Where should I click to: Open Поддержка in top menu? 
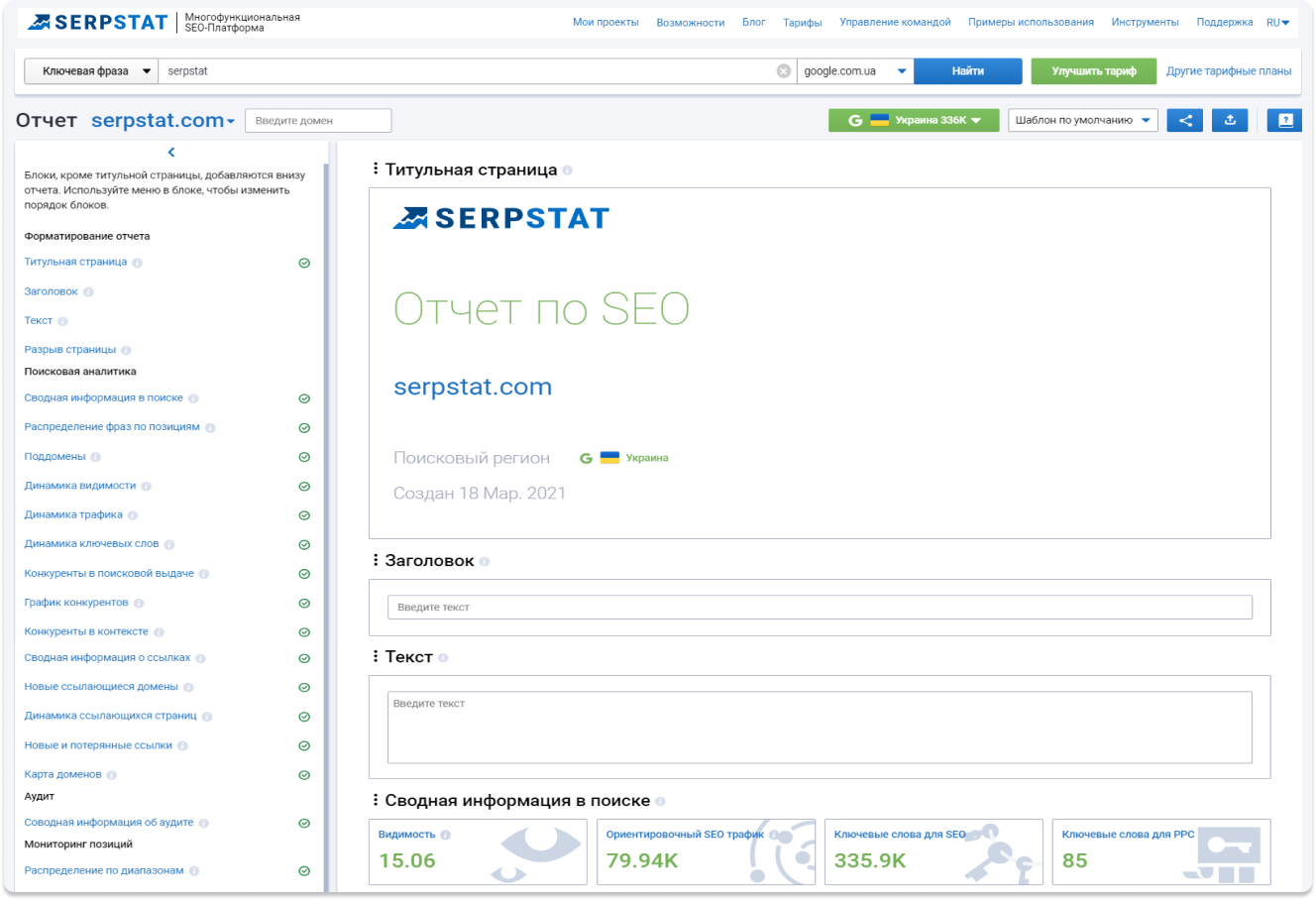(1224, 22)
